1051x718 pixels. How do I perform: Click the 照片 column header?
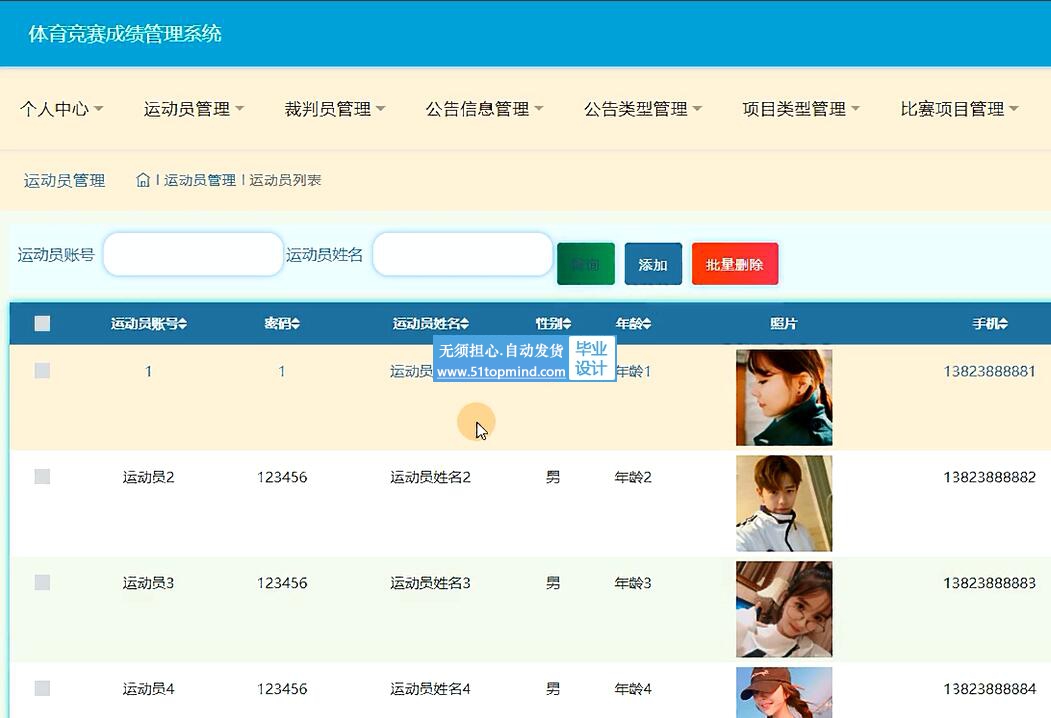click(x=784, y=324)
